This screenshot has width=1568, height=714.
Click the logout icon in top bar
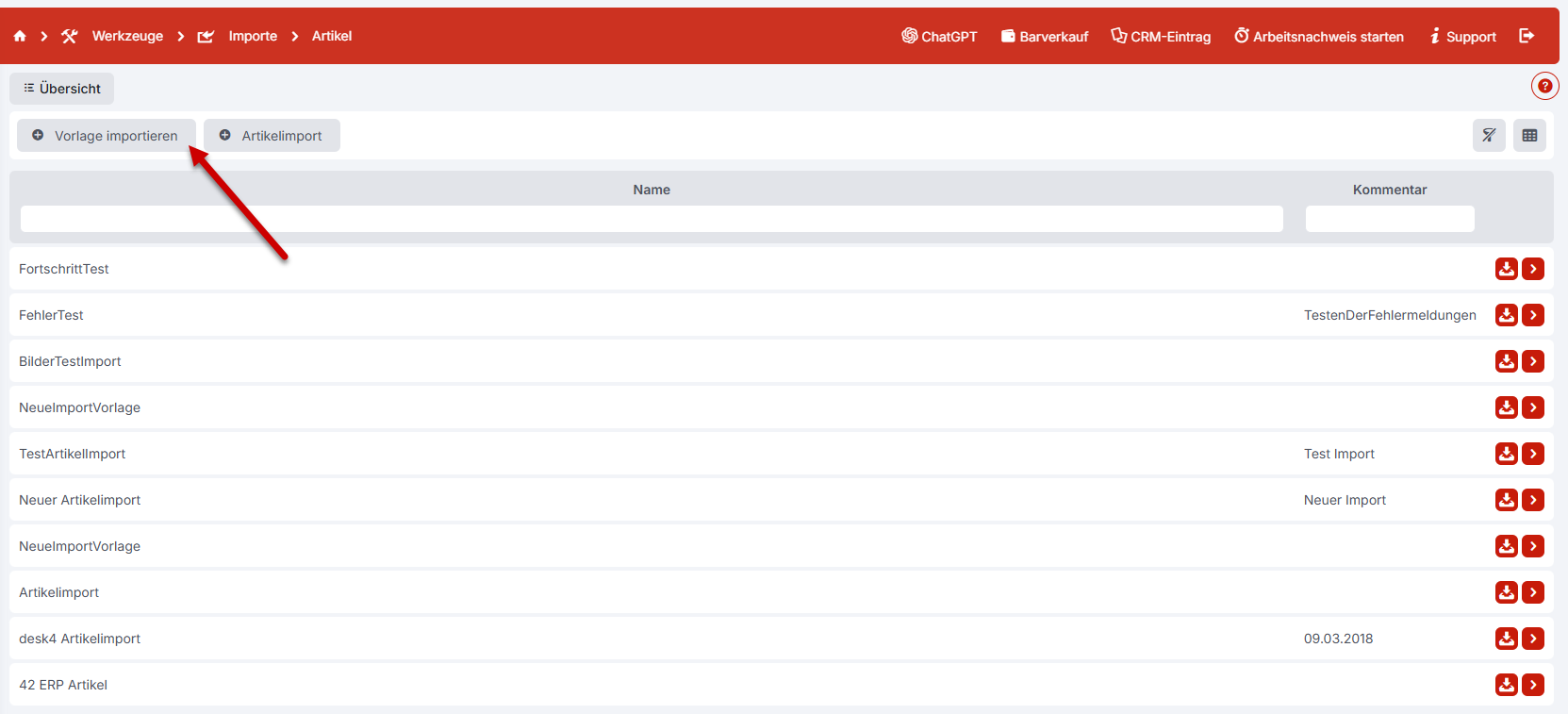[x=1527, y=36]
